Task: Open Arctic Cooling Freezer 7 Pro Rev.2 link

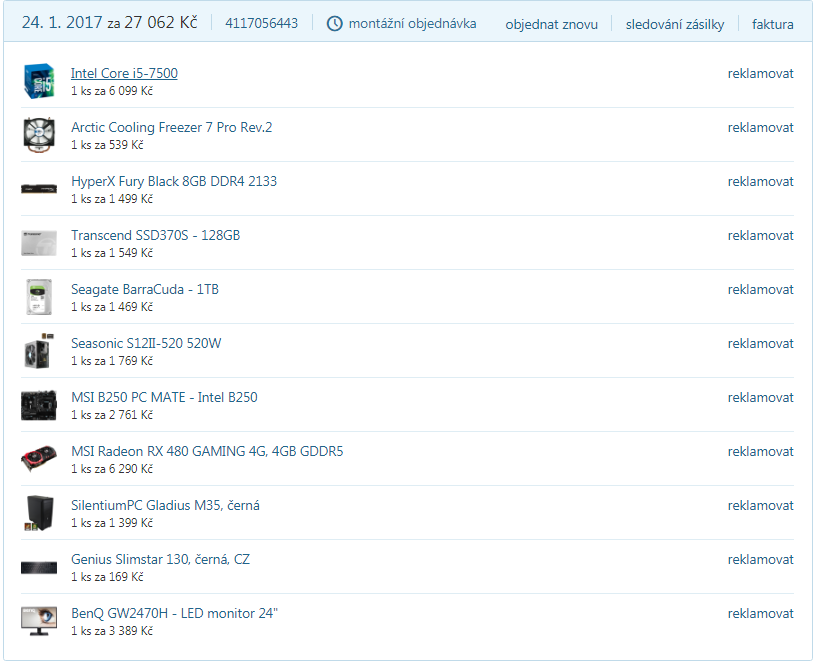Action: point(171,127)
